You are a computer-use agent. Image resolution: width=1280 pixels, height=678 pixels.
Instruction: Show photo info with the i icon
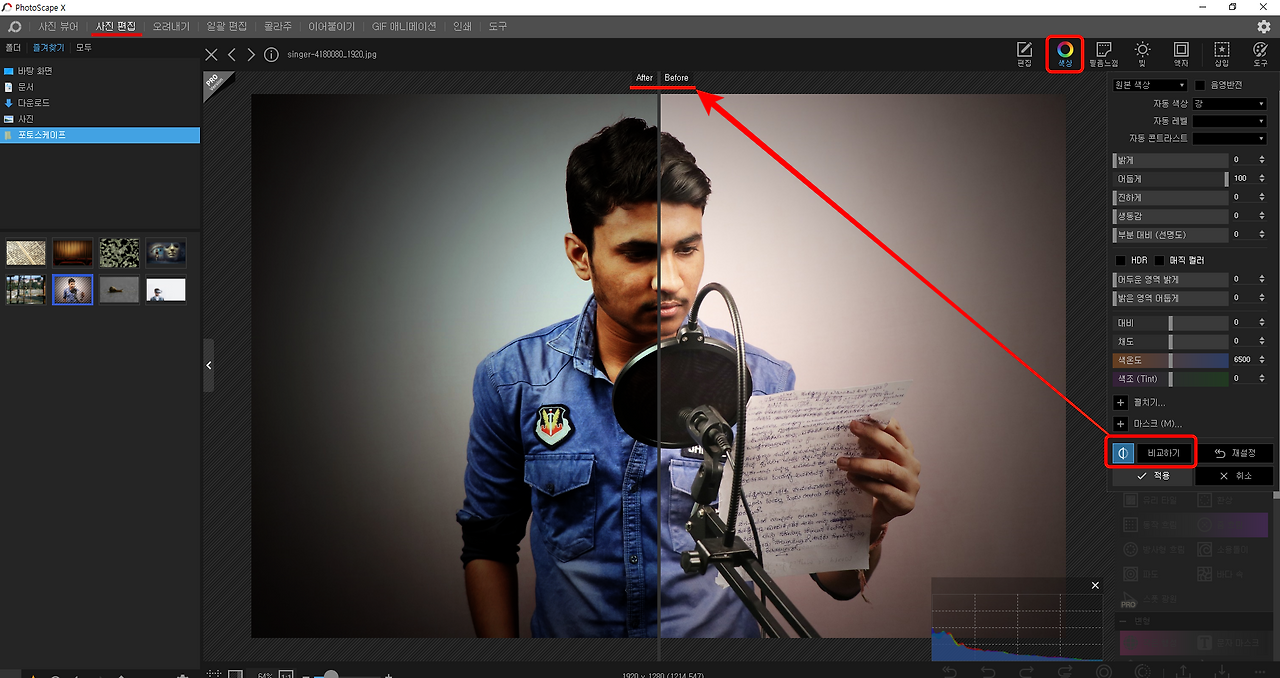tap(271, 54)
